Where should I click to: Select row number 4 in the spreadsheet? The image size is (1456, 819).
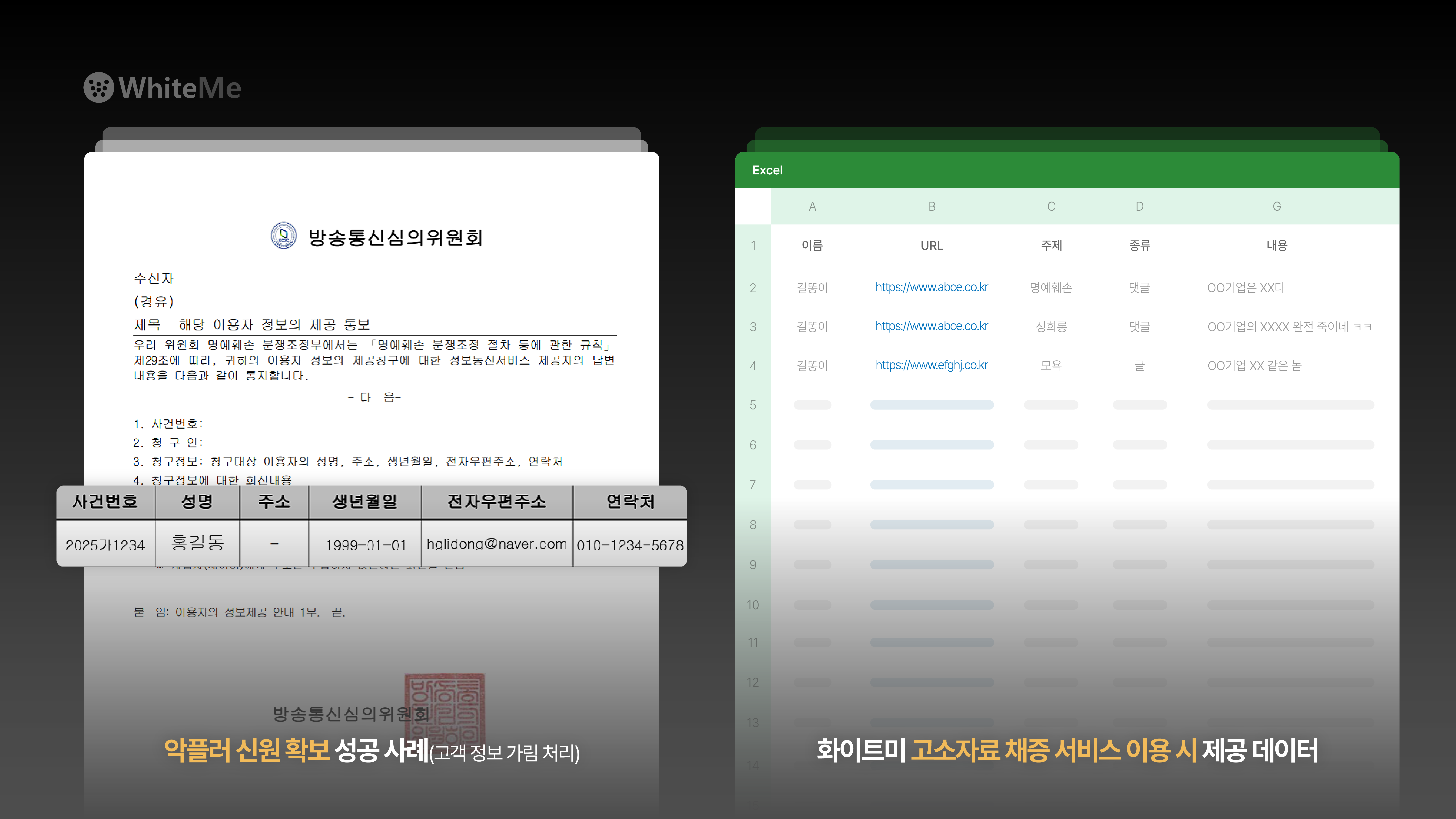click(x=753, y=366)
